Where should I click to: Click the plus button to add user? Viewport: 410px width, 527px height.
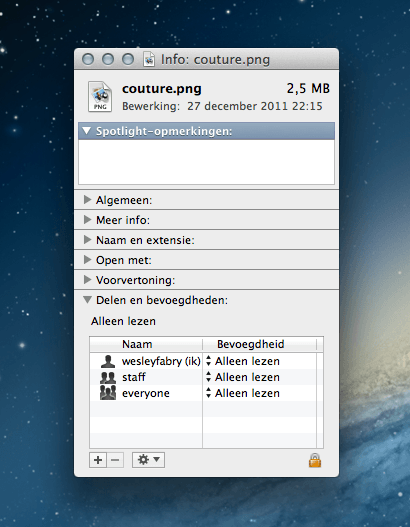(x=98, y=460)
